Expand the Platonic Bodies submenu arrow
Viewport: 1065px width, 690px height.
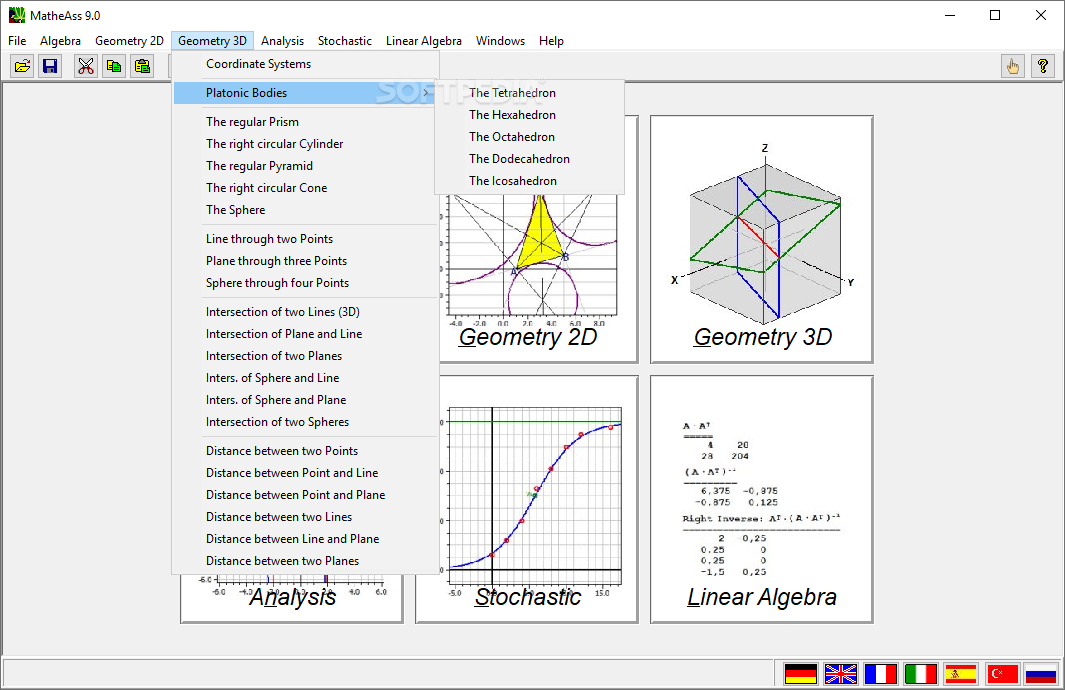pos(426,93)
